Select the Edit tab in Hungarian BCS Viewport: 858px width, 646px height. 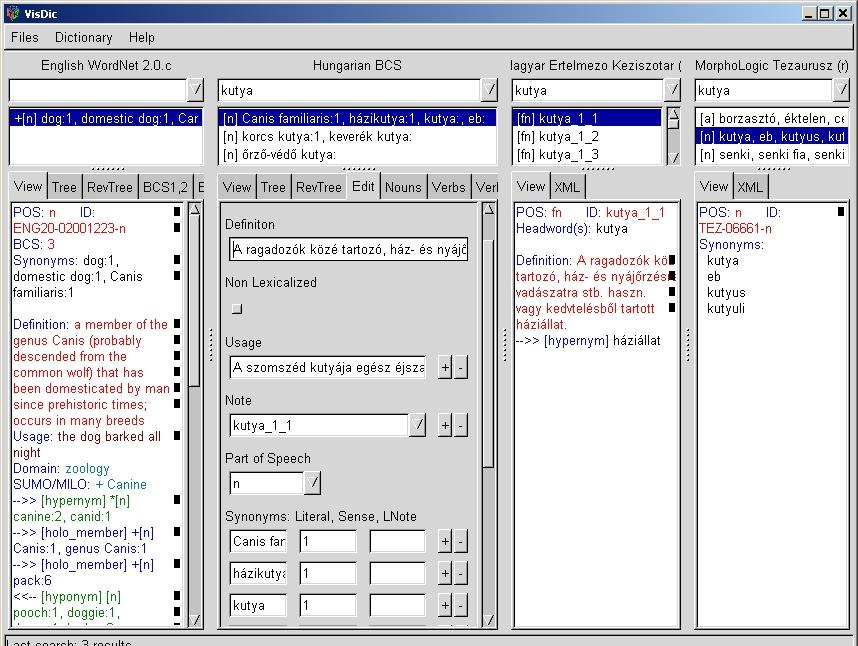(363, 187)
